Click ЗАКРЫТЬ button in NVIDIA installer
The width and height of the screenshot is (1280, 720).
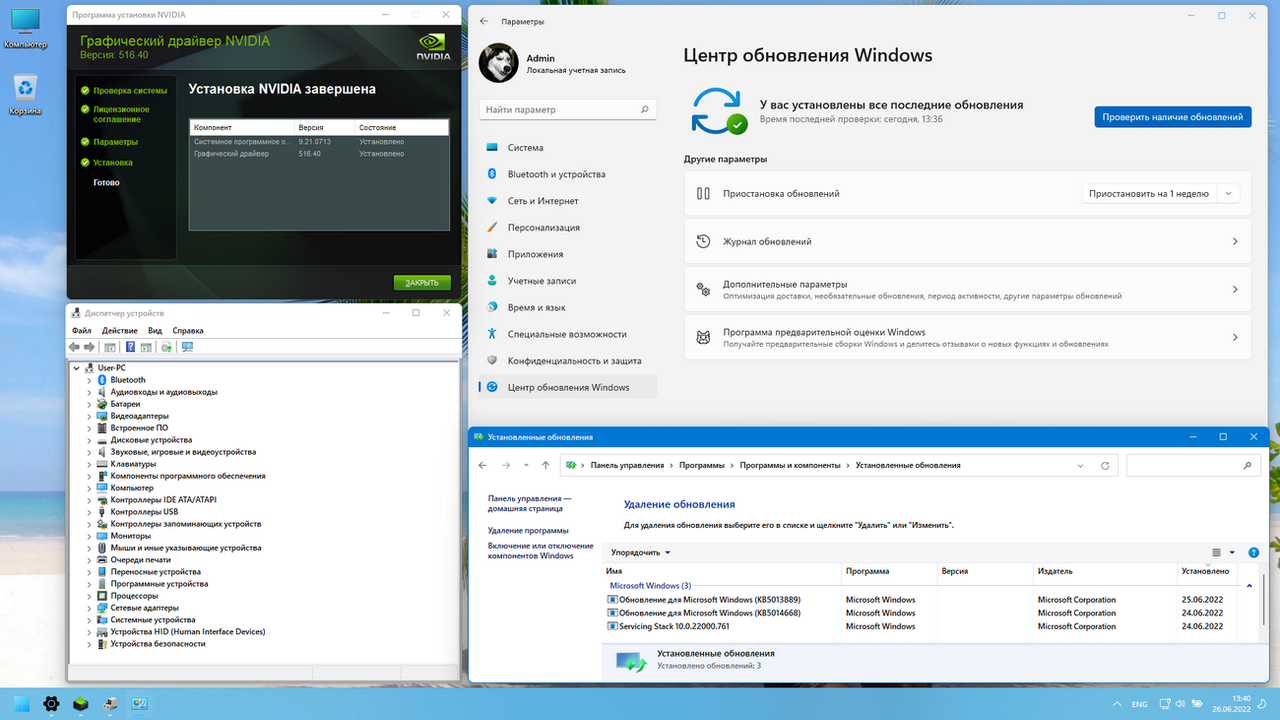coord(422,283)
